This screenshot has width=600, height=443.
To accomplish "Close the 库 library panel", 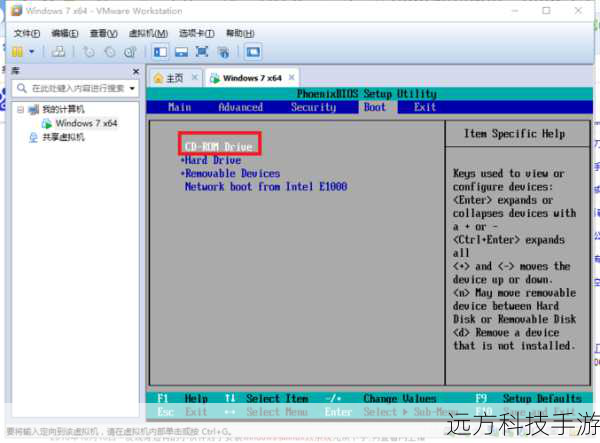I will click(x=135, y=72).
